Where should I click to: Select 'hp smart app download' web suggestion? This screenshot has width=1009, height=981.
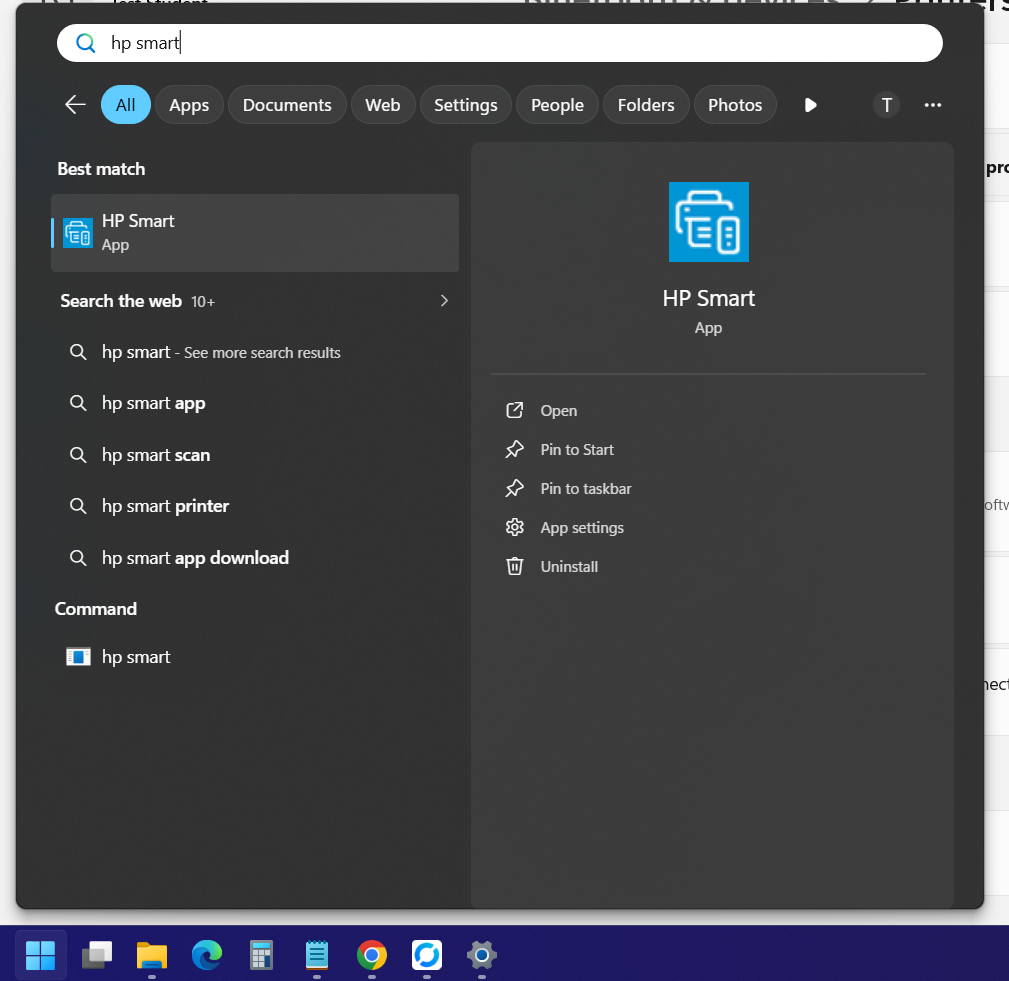(x=255, y=557)
